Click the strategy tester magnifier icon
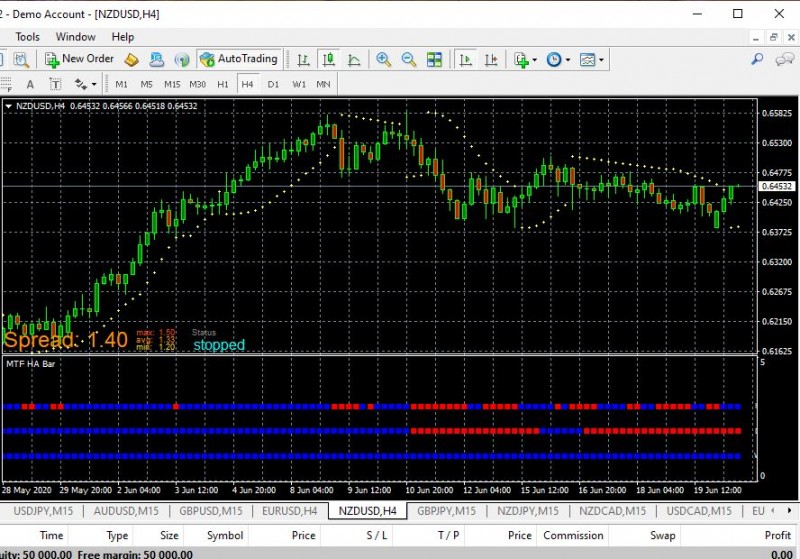The image size is (800, 559). tap(21, 60)
